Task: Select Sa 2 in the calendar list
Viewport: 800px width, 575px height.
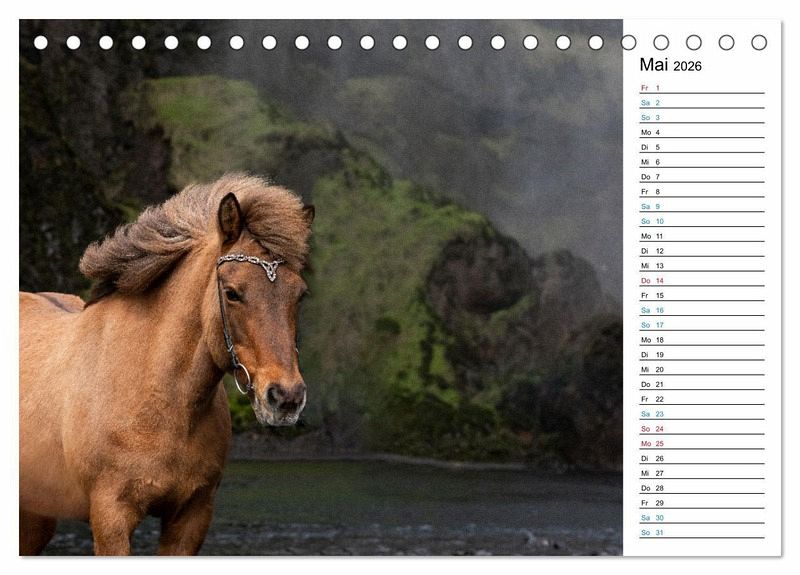Action: point(701,103)
